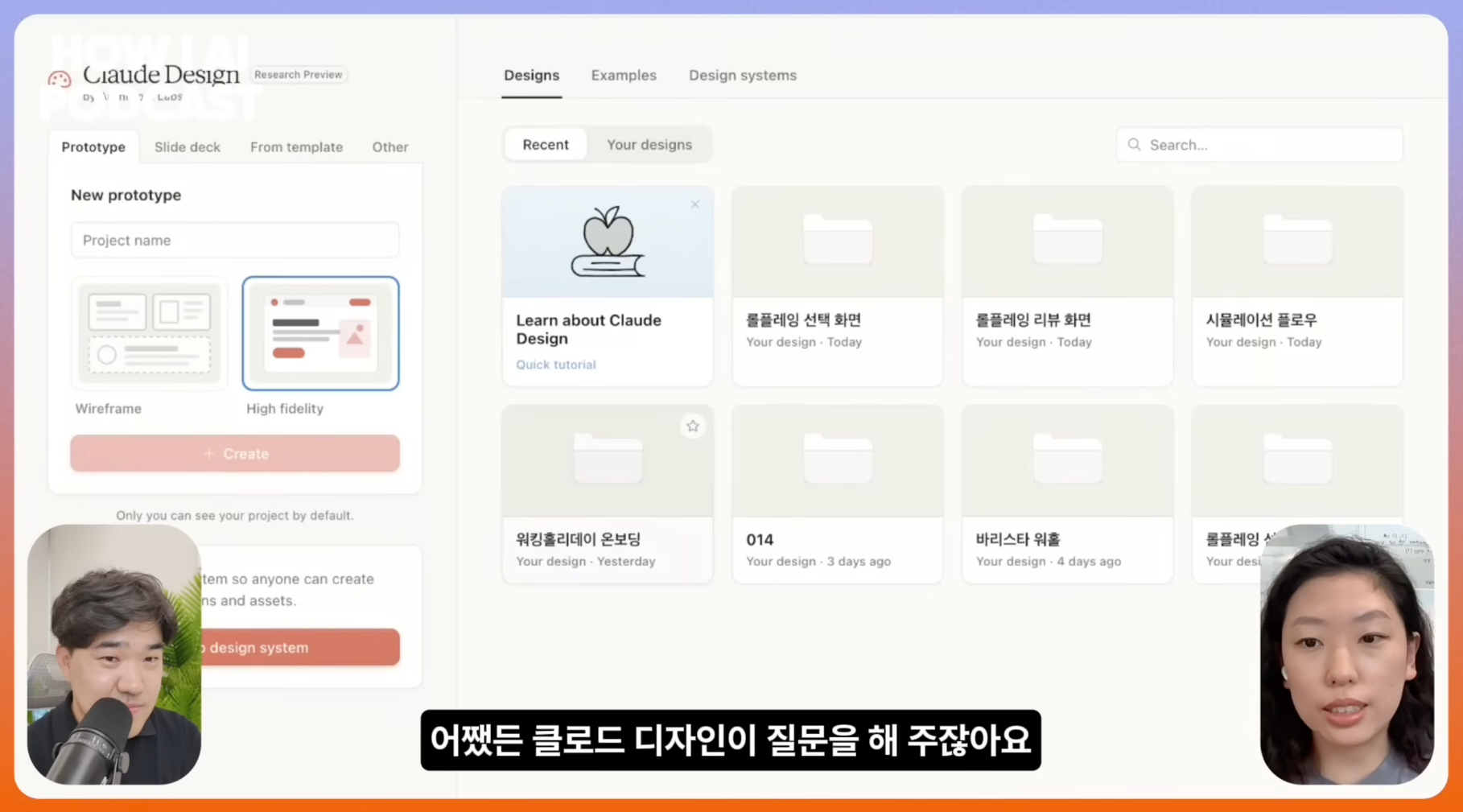Open the 워킹홀리데이 온보딩 folder icon
This screenshot has width=1463, height=812.
point(608,458)
